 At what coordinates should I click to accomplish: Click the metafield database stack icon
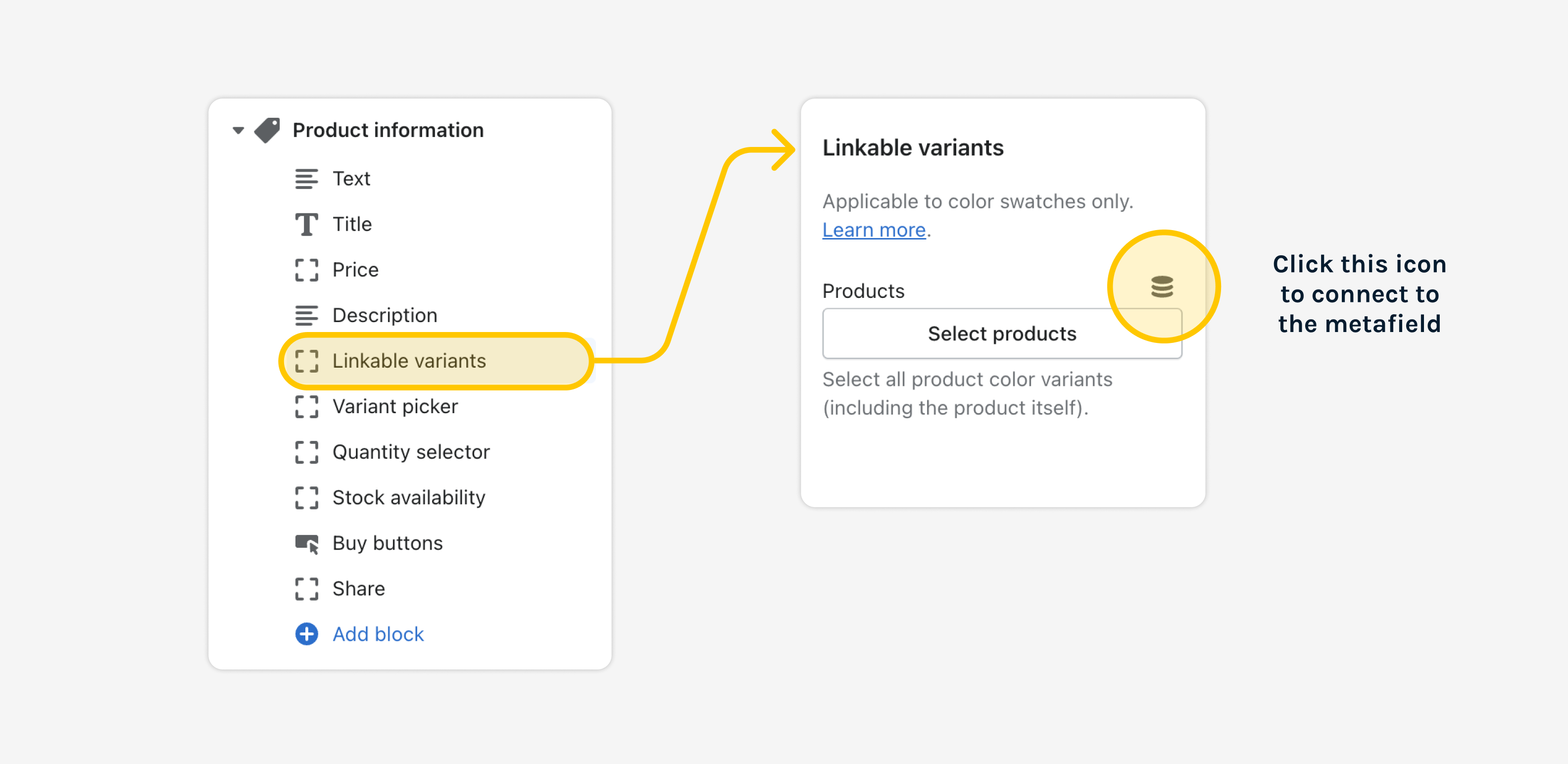coord(1161,286)
